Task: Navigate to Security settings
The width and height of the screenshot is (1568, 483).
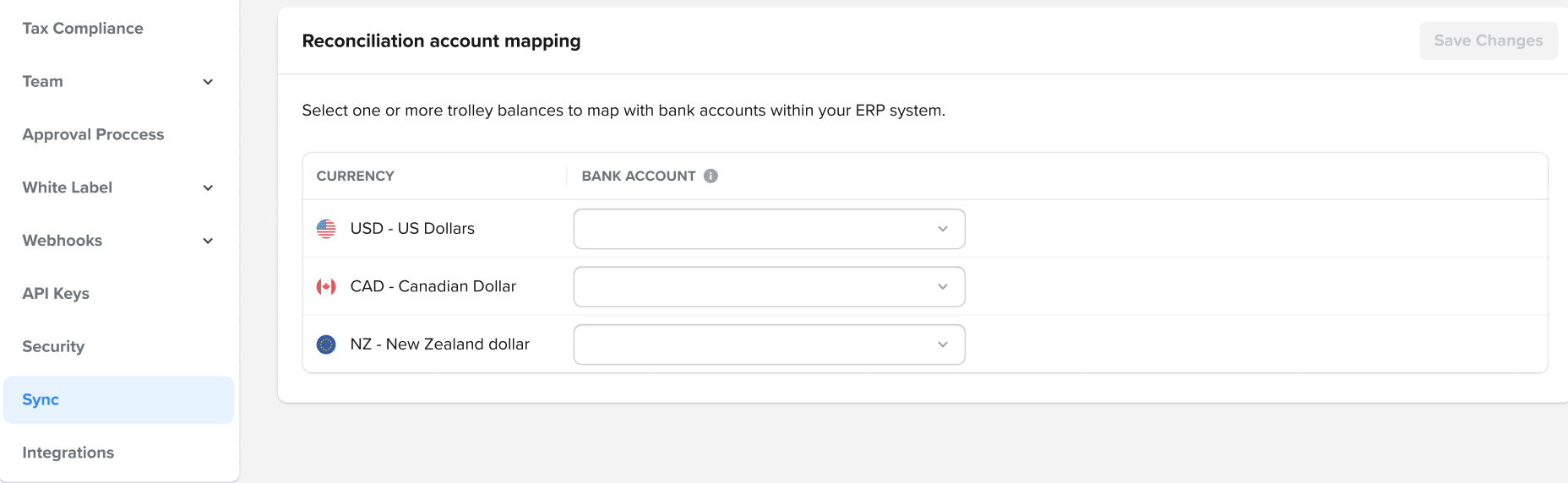Action: 53,346
